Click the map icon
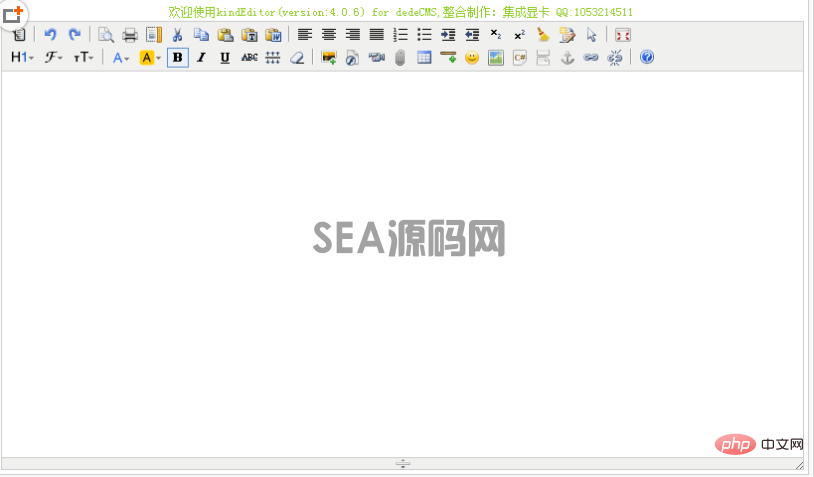The width and height of the screenshot is (814, 477). (x=496, y=58)
